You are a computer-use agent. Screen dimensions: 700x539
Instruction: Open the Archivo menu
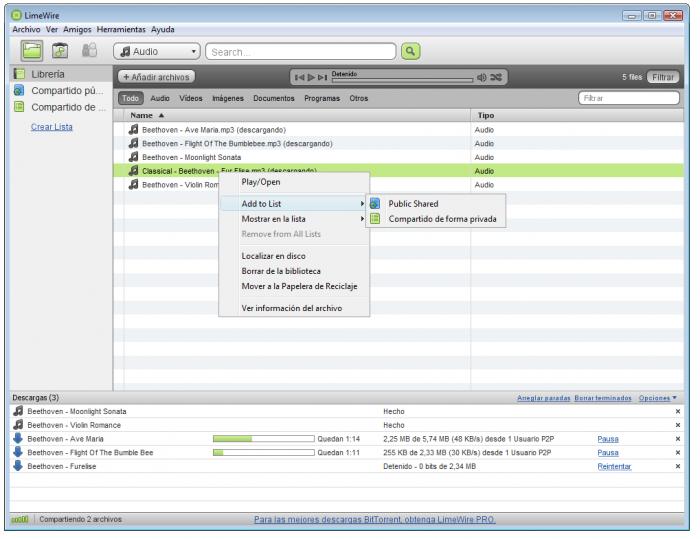pos(26,29)
